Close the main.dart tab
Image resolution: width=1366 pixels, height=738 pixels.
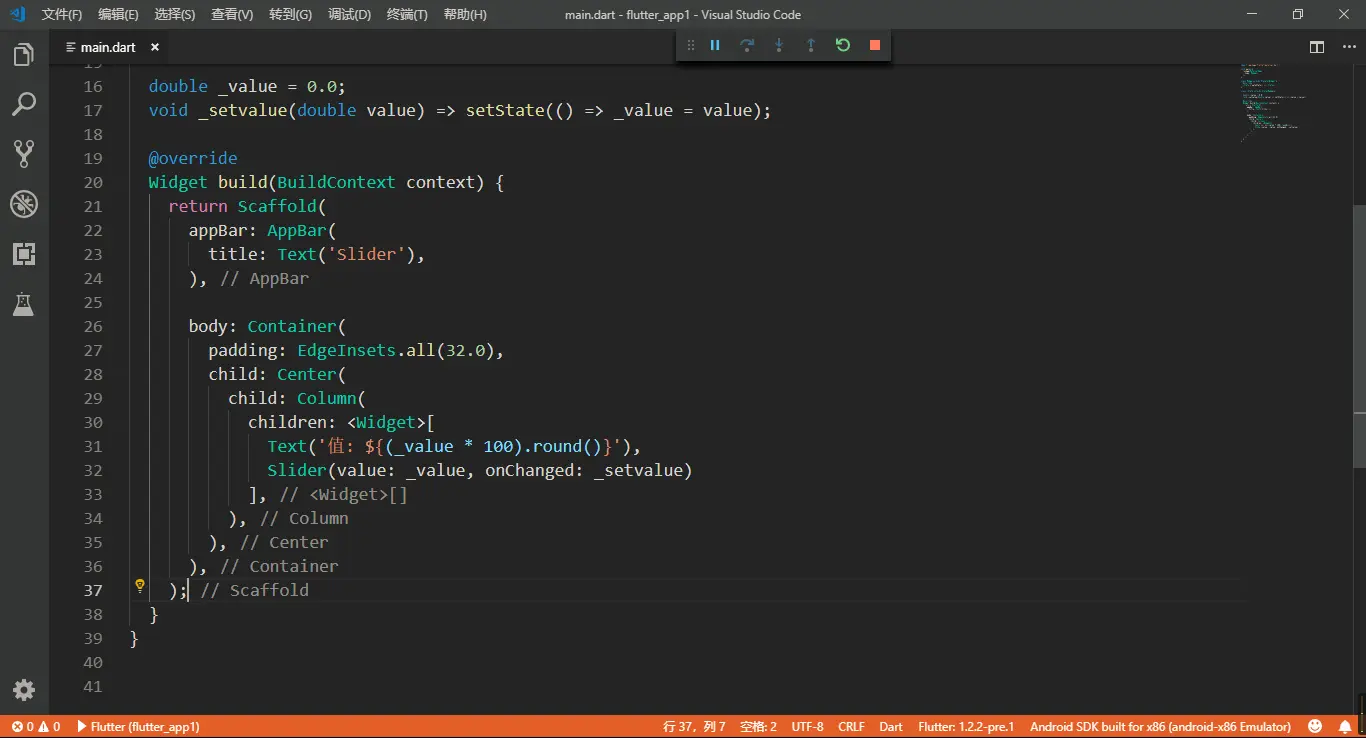[156, 47]
